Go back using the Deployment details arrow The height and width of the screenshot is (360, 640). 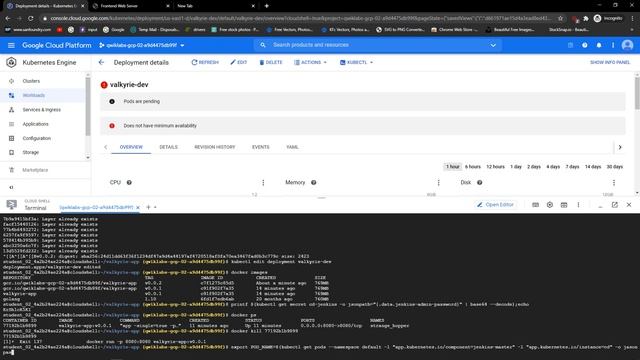pyautogui.click(x=101, y=62)
